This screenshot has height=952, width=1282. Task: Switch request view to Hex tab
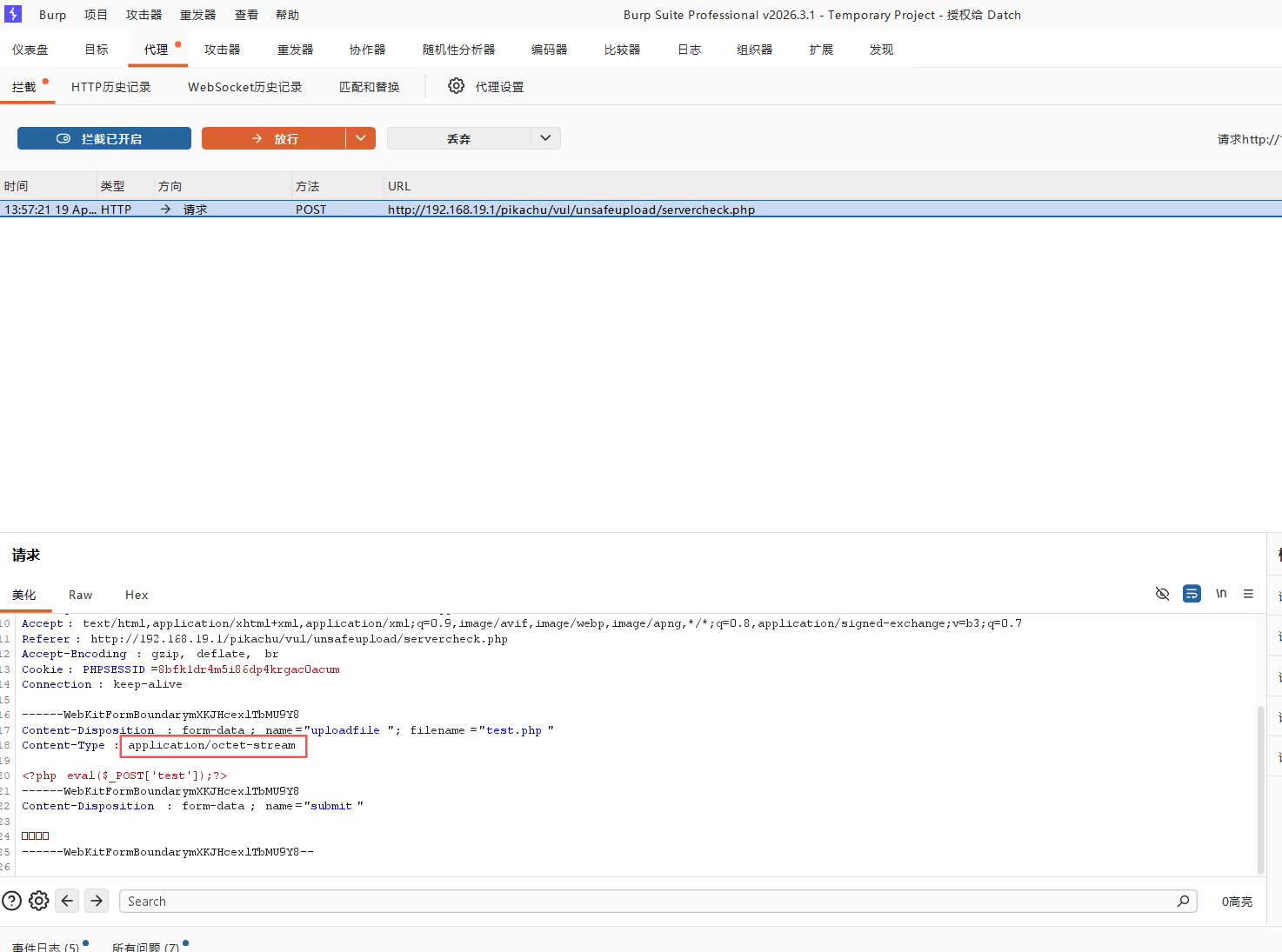(x=137, y=595)
